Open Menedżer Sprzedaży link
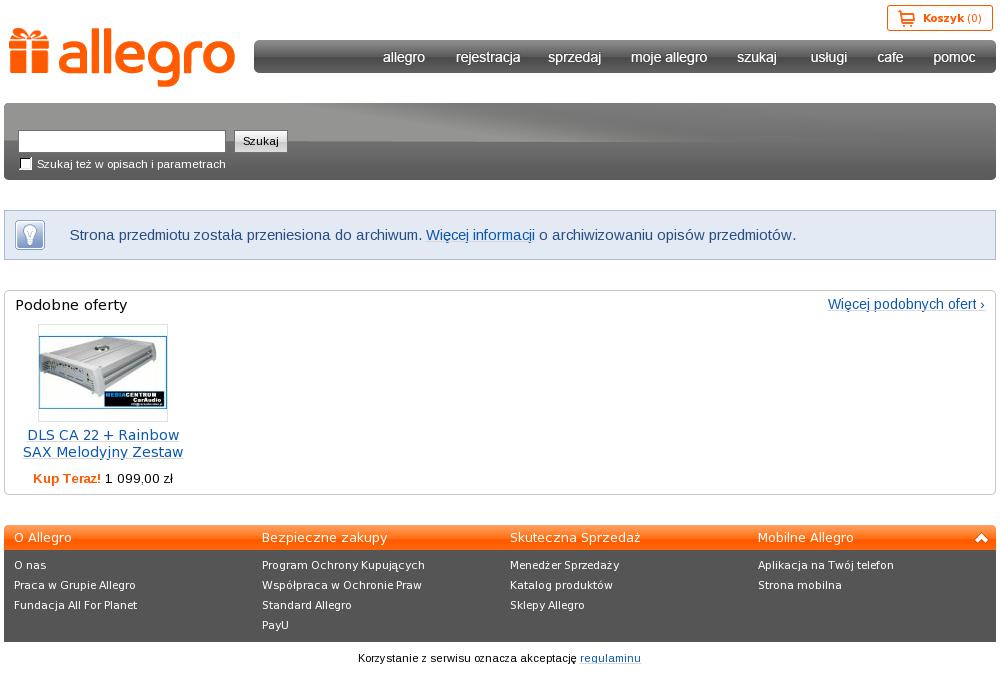1000x678 pixels. 564,565
